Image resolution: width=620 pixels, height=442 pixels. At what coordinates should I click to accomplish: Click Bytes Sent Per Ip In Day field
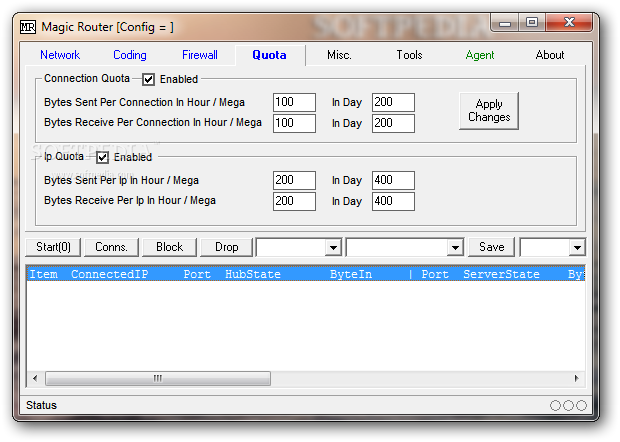(x=393, y=180)
